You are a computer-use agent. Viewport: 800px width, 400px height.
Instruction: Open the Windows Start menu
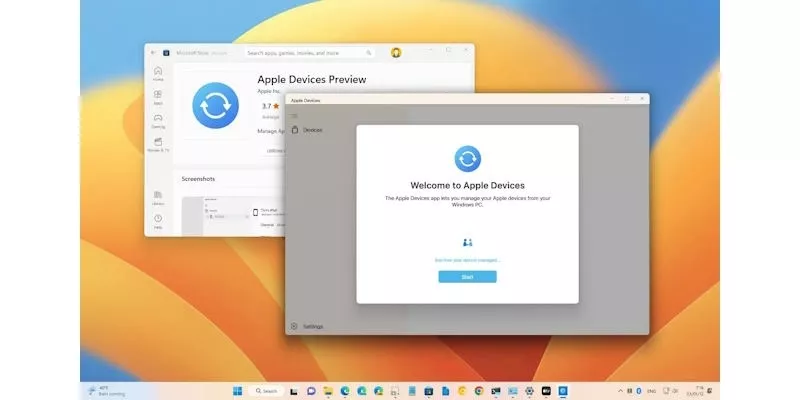(x=238, y=391)
